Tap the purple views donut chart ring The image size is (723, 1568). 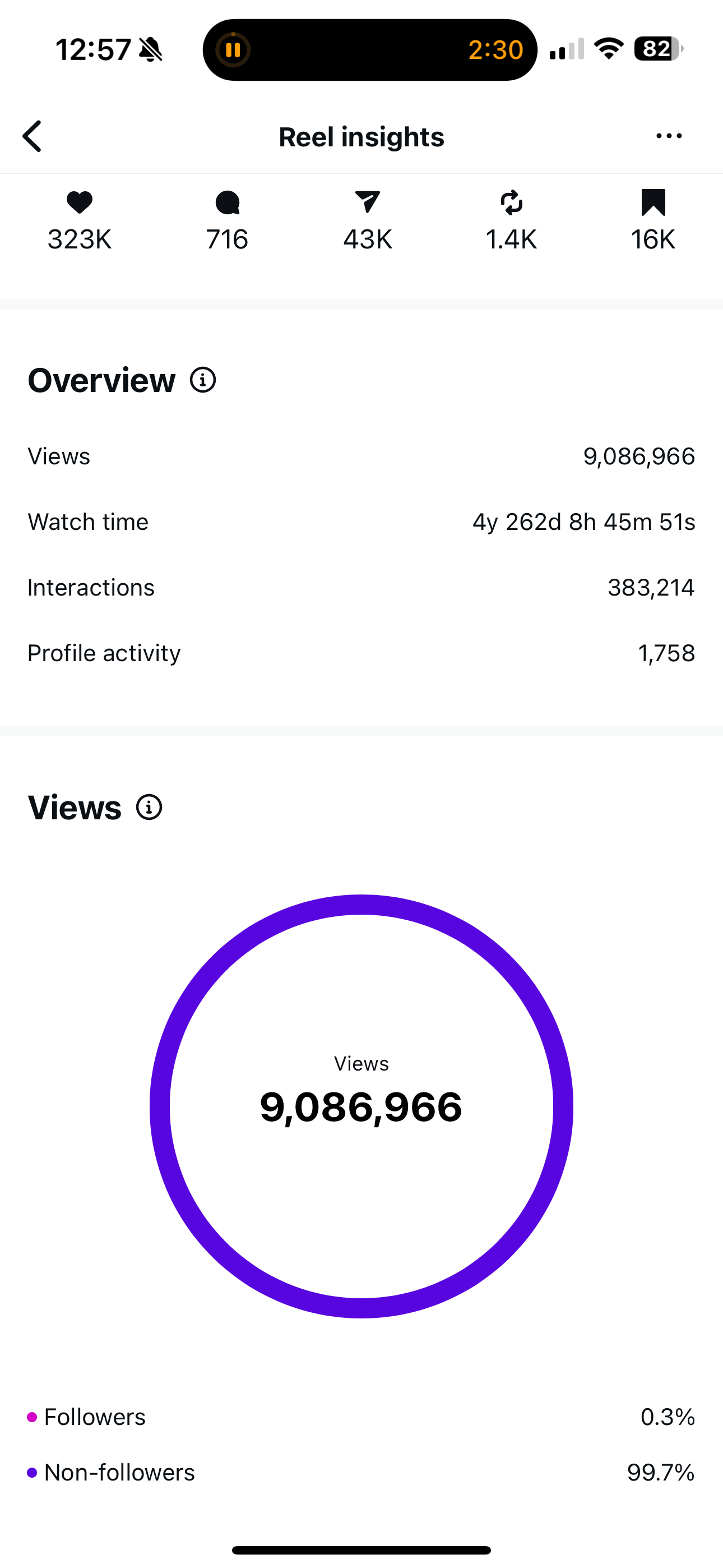pos(160,1106)
